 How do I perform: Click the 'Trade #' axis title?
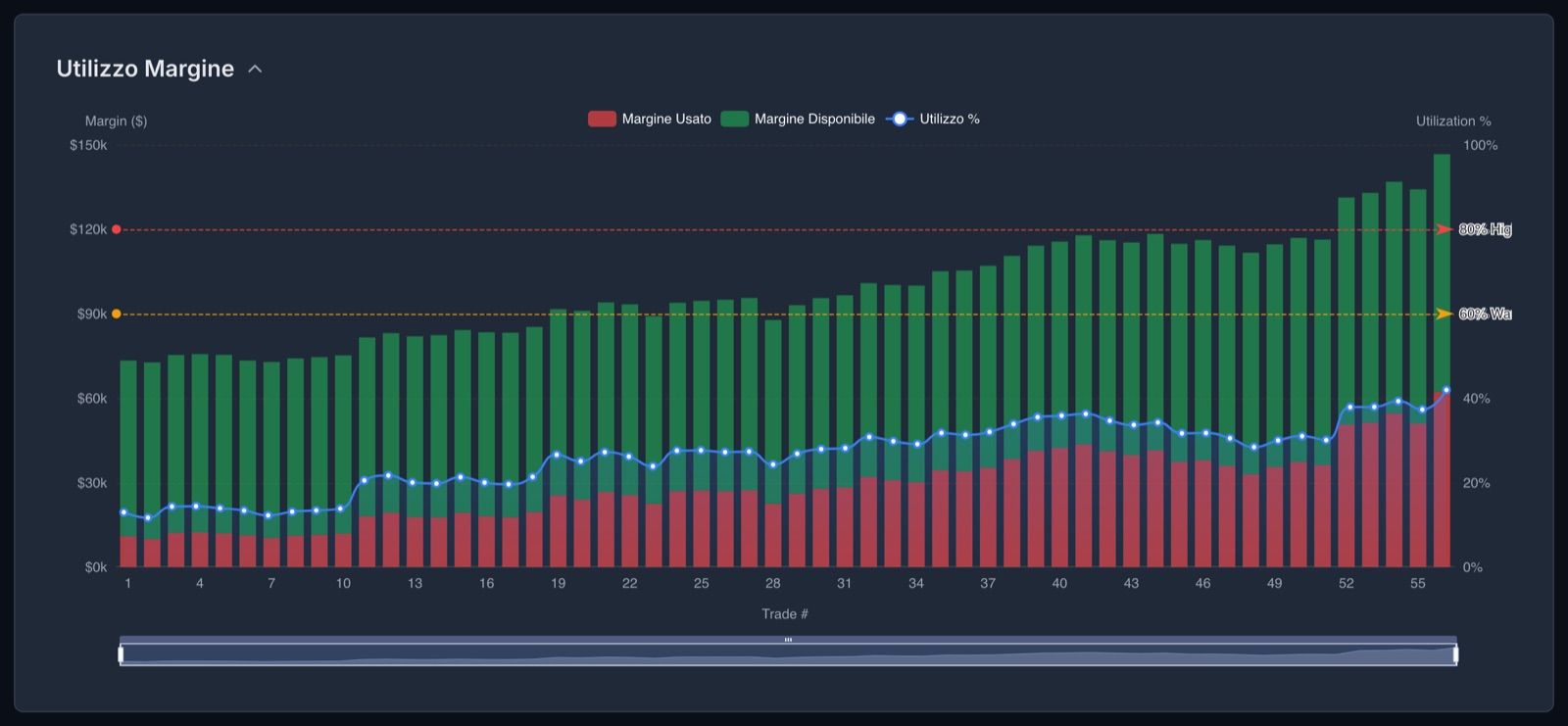[x=785, y=614]
